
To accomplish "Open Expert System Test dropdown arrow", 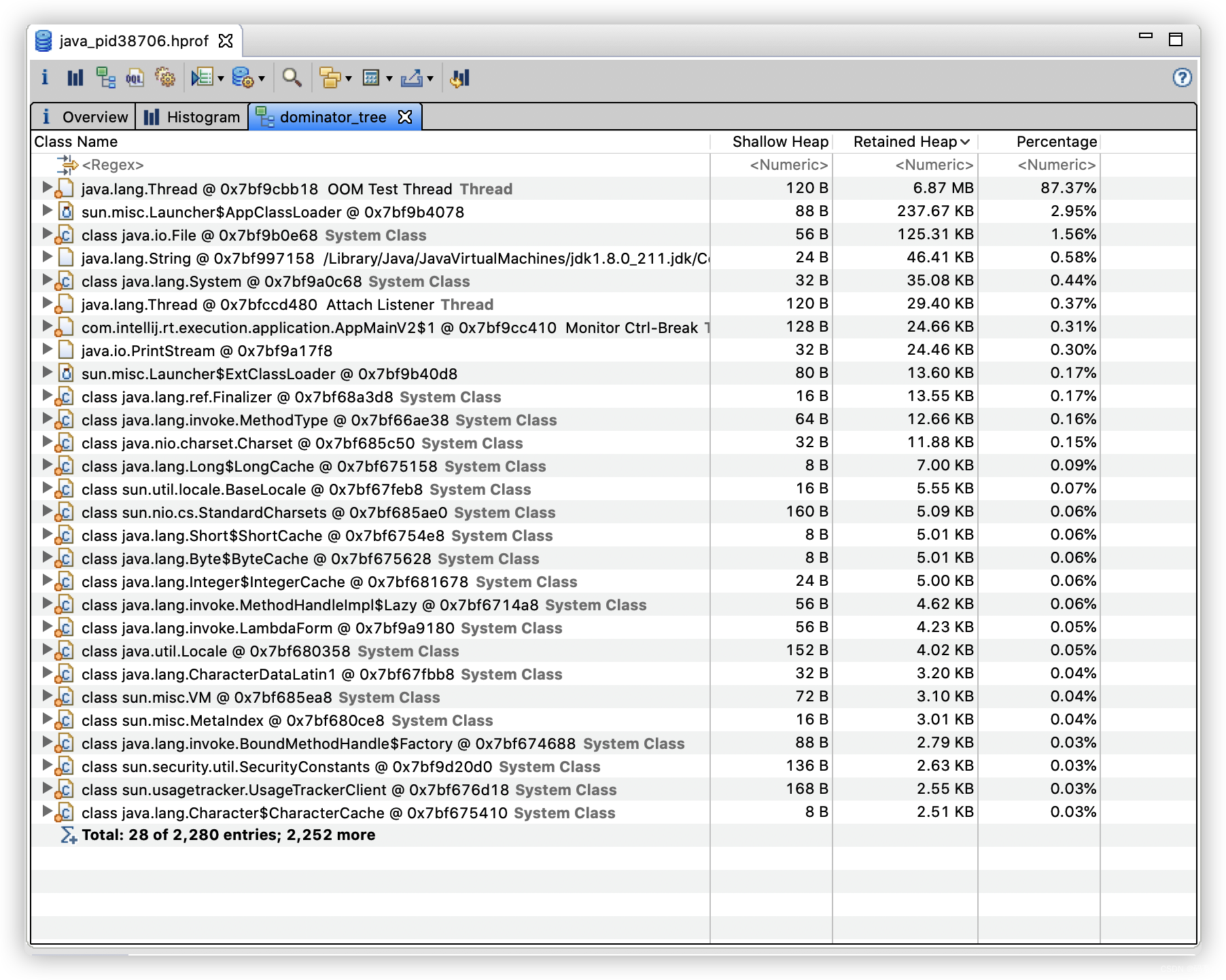I will click(221, 79).
